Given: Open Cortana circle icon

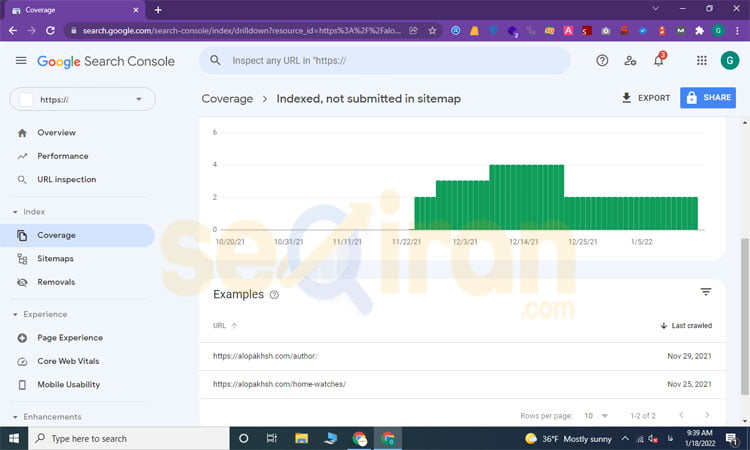Looking at the screenshot, I should point(243,439).
